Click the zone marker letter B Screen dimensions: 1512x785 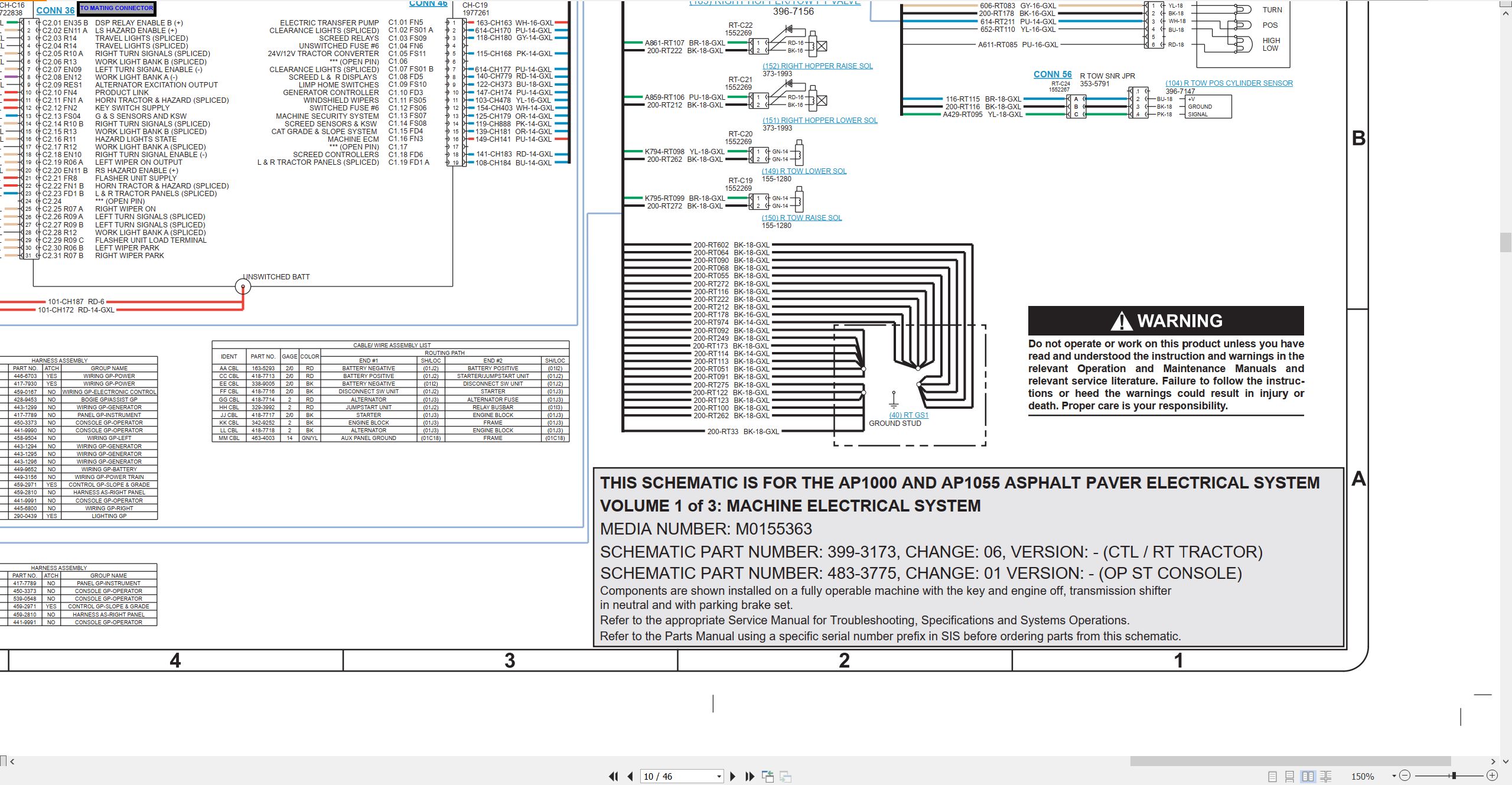coord(1358,138)
